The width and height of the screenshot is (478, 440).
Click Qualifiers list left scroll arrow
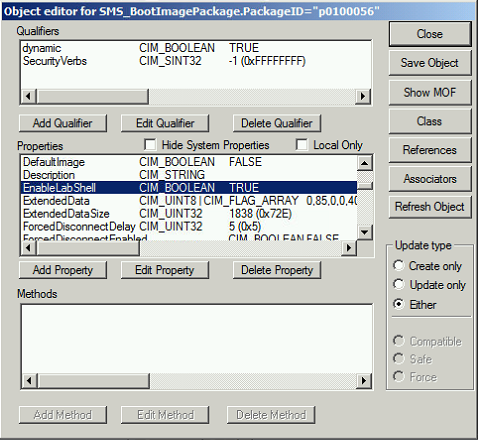(x=28, y=96)
